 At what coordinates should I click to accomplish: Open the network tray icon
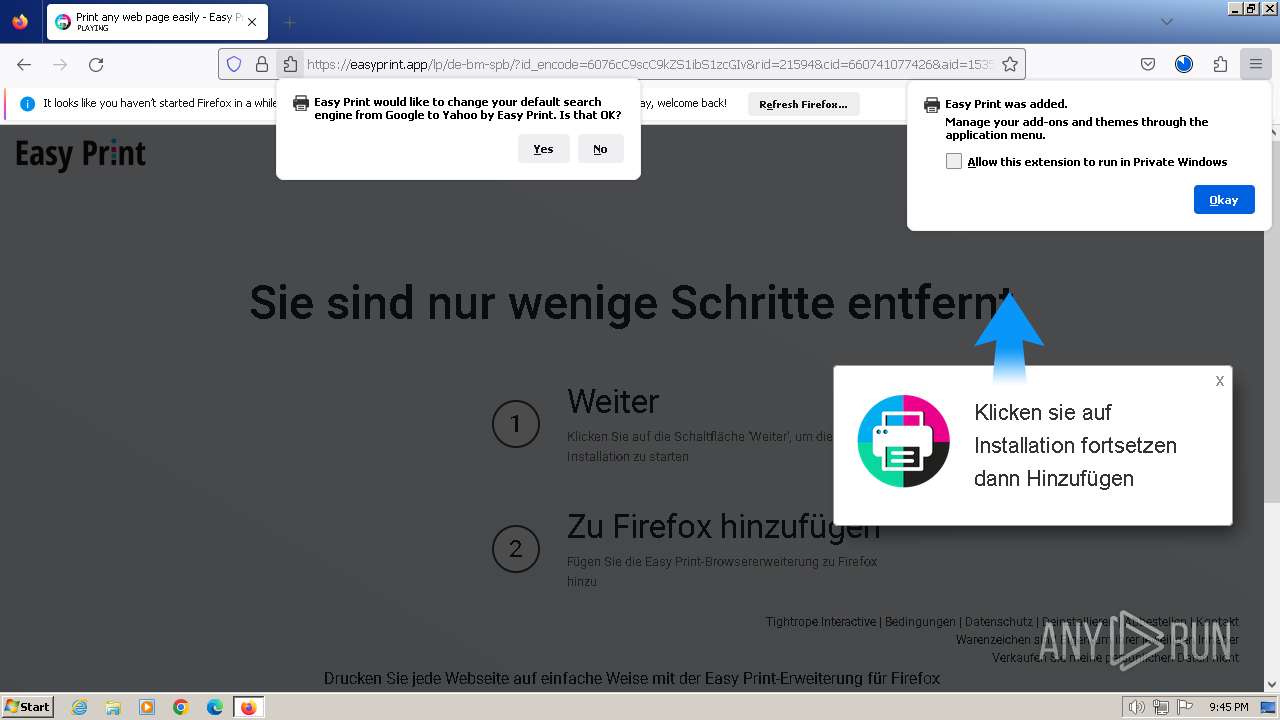click(x=1161, y=707)
